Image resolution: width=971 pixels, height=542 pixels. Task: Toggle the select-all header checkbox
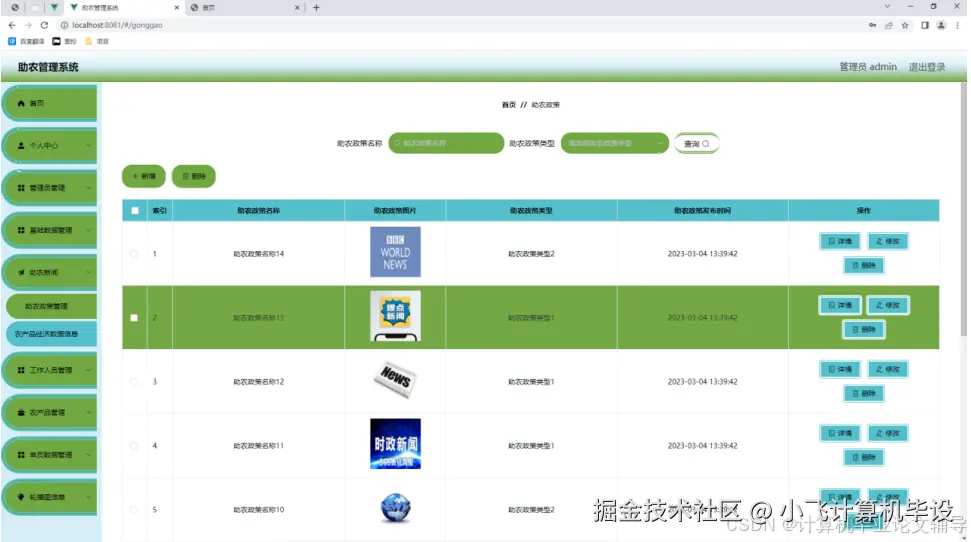[135, 211]
